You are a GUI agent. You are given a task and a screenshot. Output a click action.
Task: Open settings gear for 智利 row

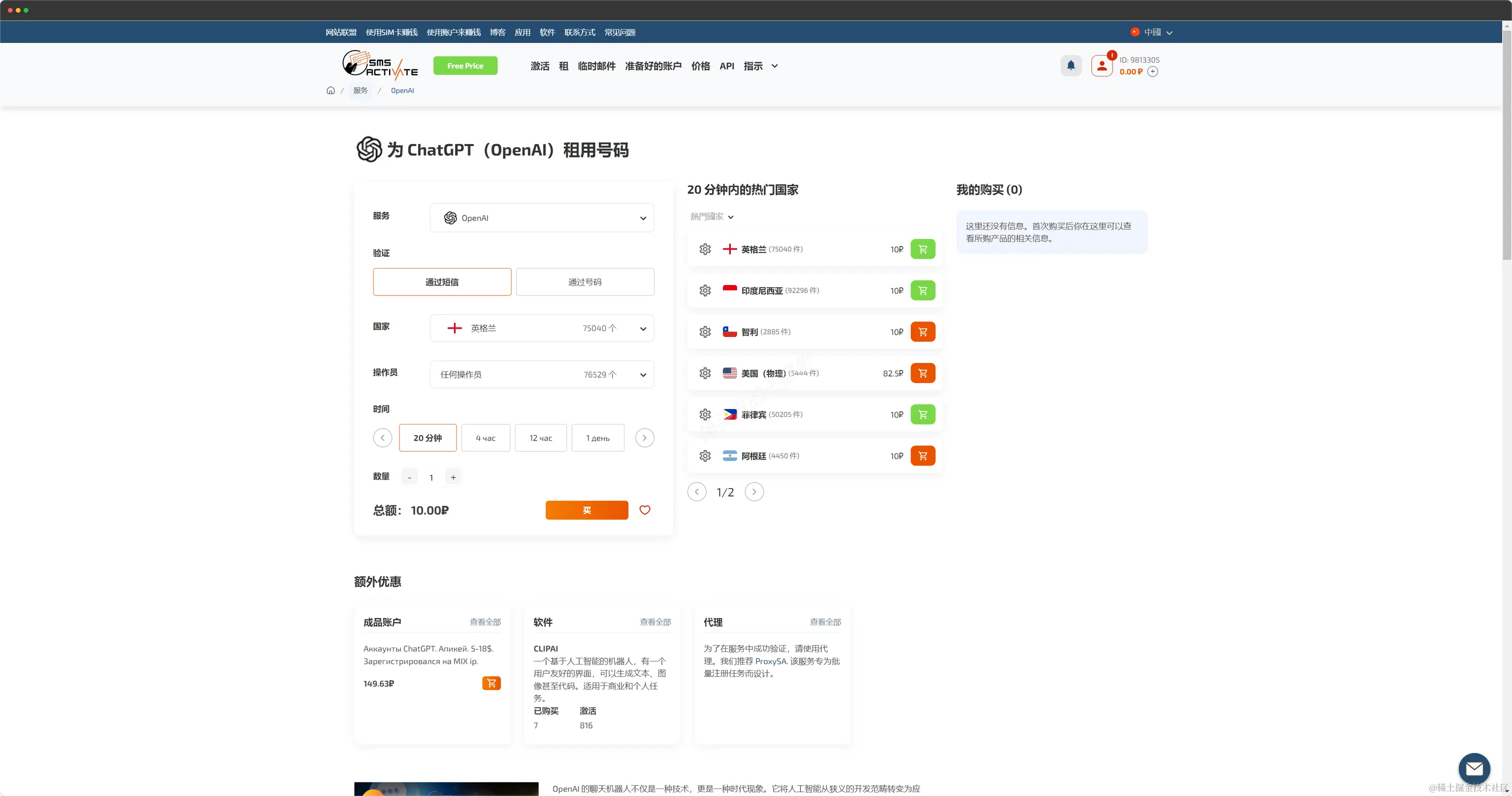point(705,332)
